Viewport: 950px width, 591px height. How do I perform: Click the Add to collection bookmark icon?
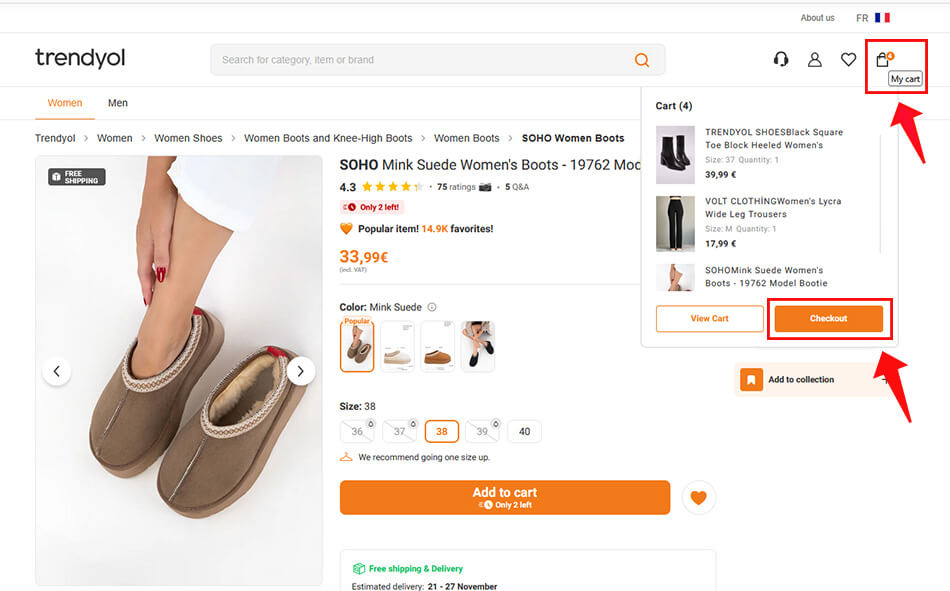(x=752, y=380)
